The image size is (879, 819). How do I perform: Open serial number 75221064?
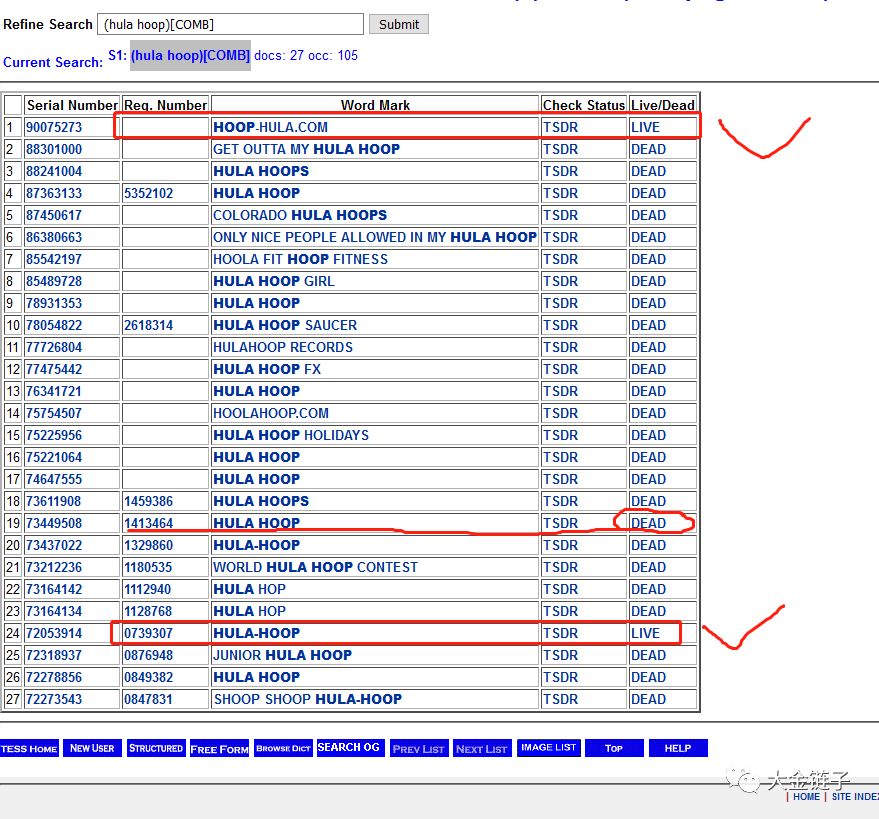point(54,457)
